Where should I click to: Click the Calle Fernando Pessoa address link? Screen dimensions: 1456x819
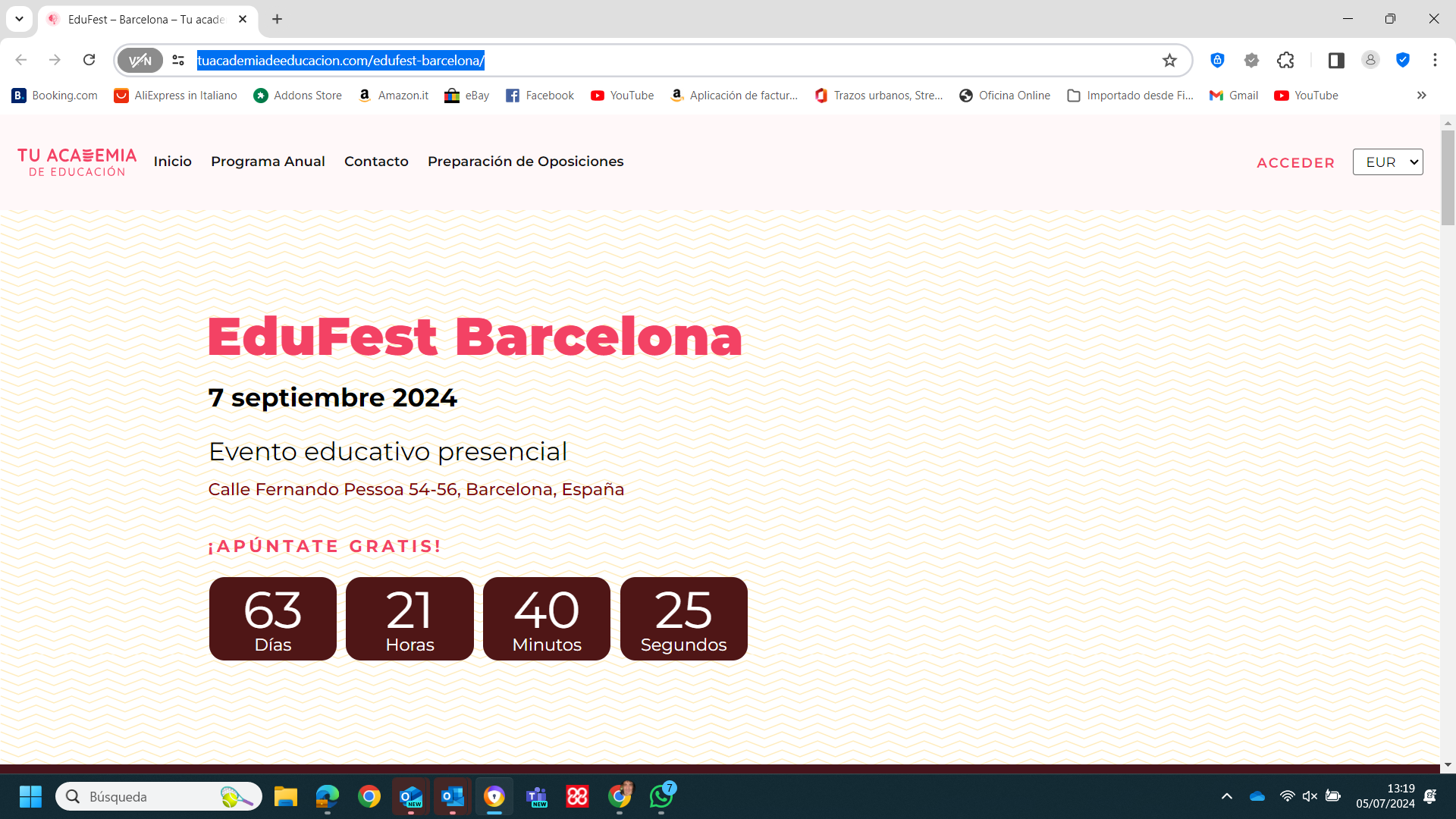[416, 489]
